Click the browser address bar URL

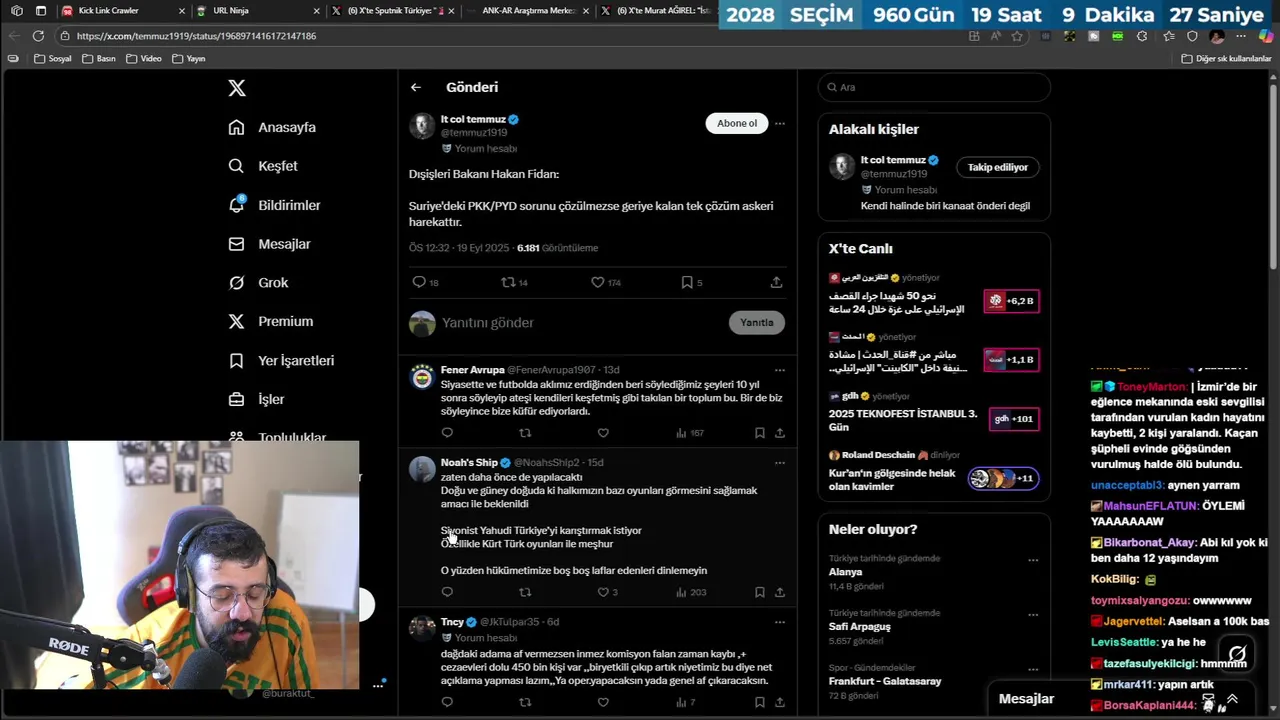click(197, 36)
